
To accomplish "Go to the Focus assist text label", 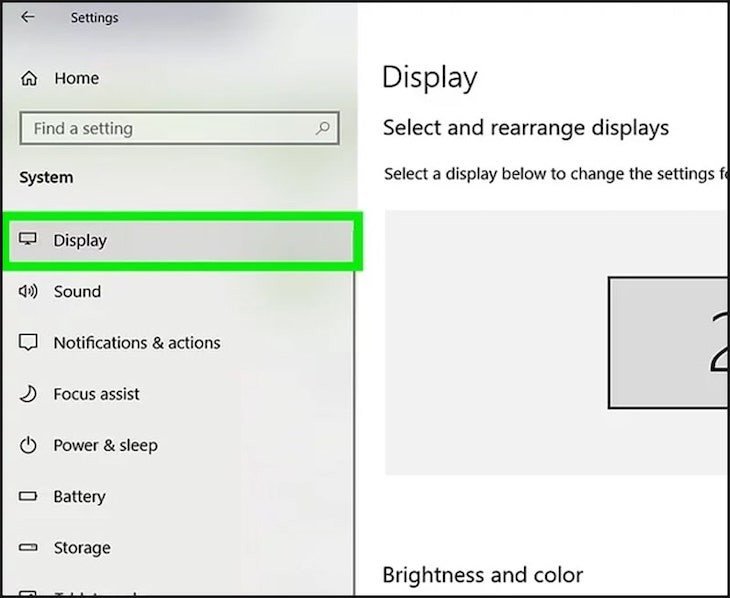I will coord(97,394).
